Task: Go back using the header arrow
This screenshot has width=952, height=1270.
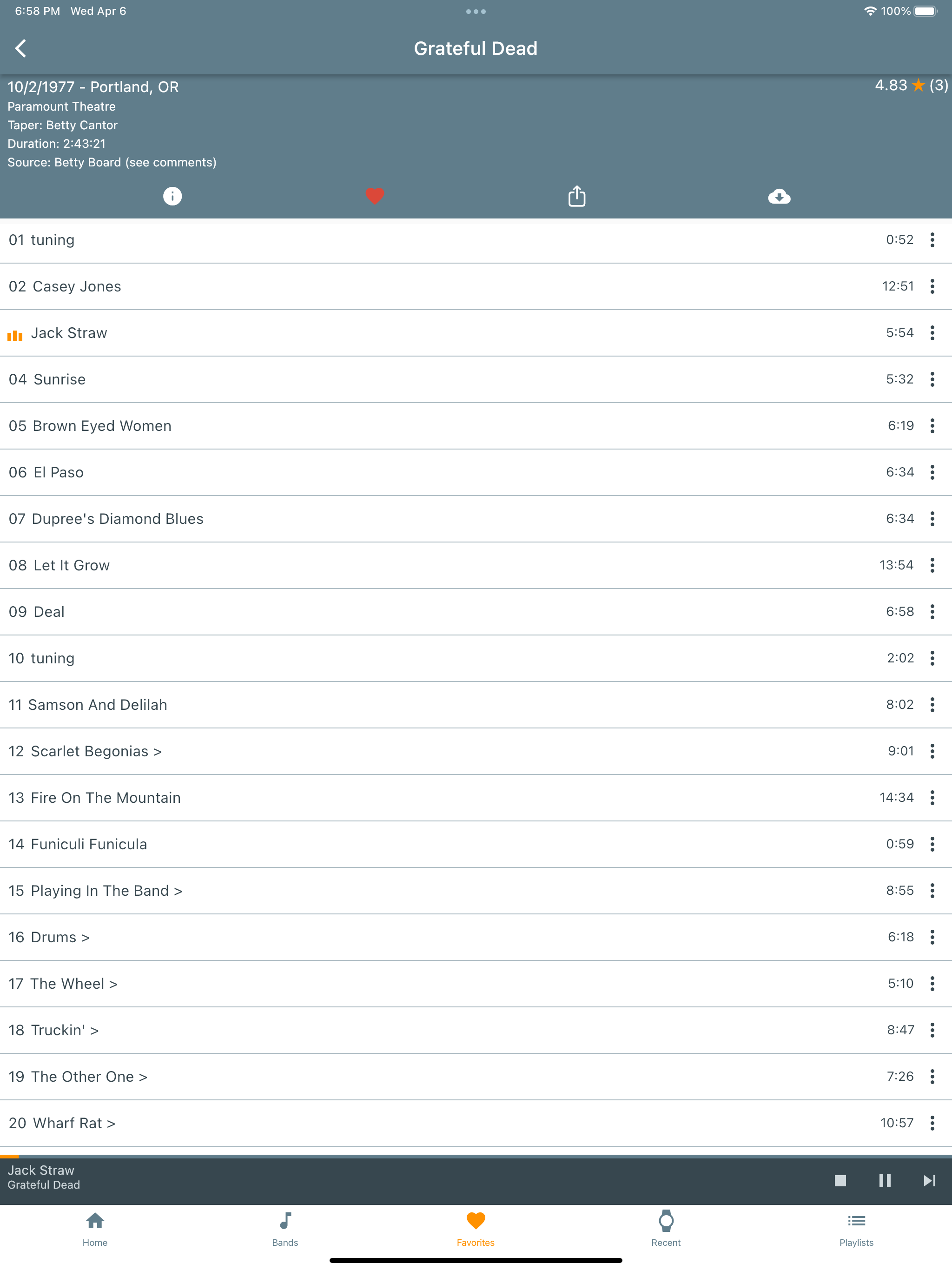Action: (21, 48)
